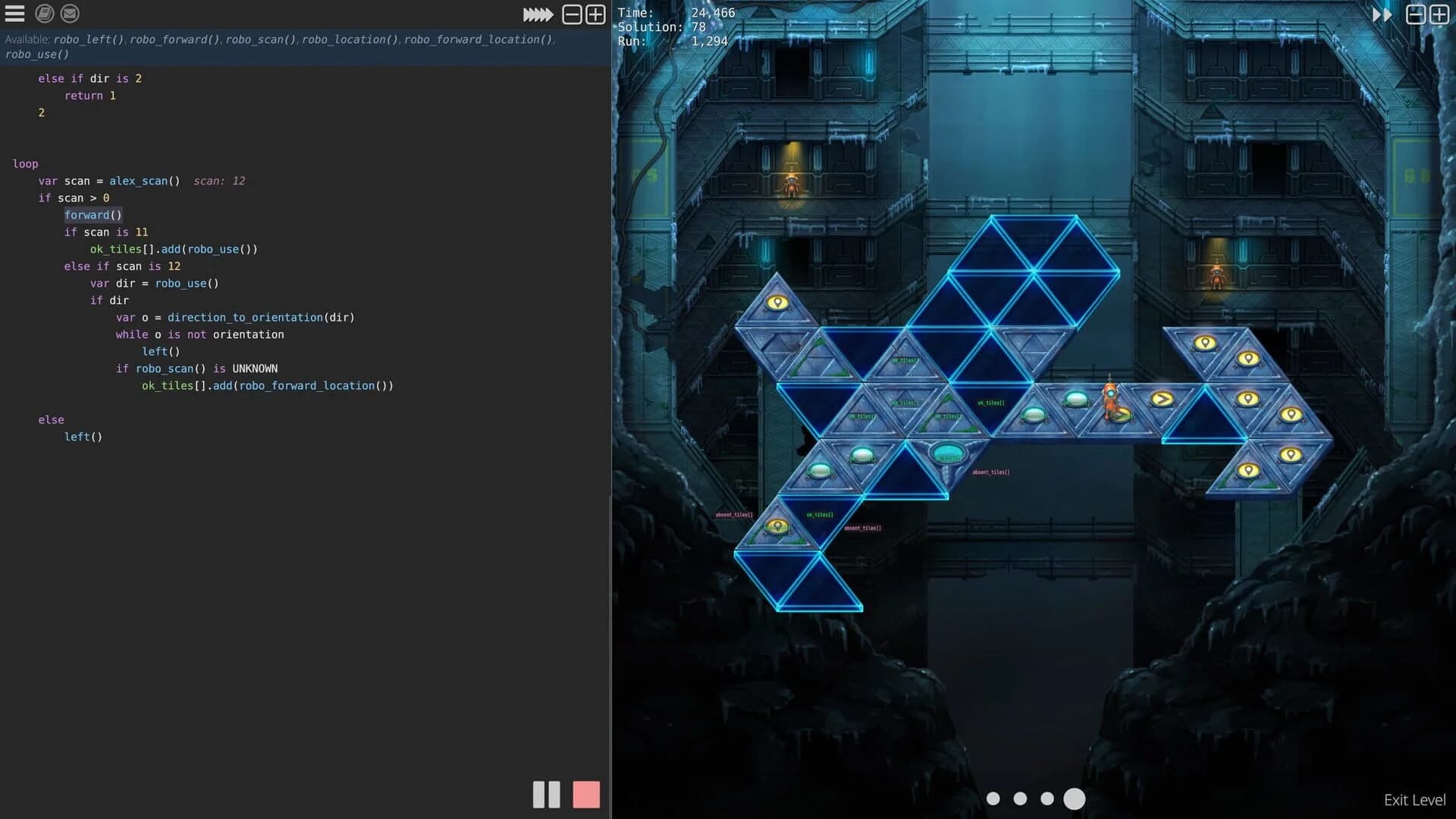Image resolution: width=1456 pixels, height=819 pixels.
Task: Stop the program with the red square
Action: (586, 795)
